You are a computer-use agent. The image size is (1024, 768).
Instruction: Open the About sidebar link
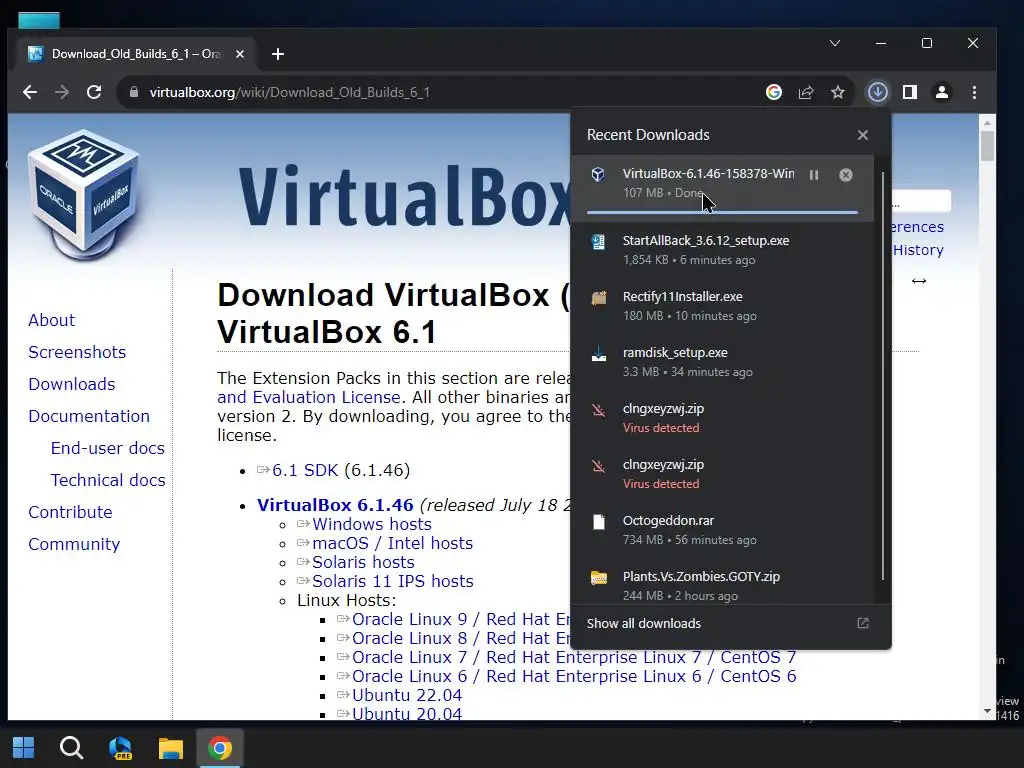coord(52,320)
